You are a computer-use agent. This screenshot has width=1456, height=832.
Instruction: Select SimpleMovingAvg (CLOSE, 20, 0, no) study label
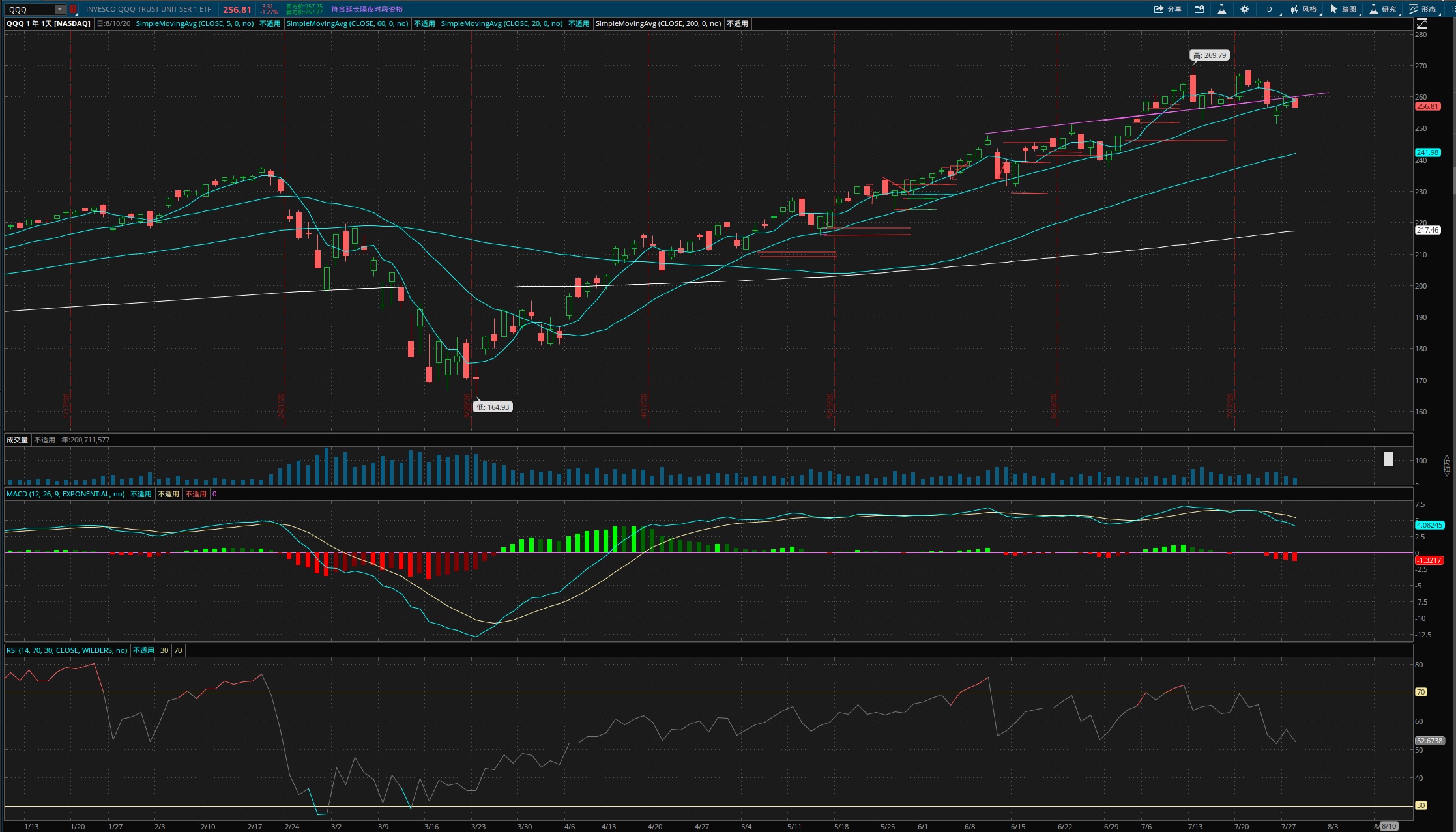(502, 23)
